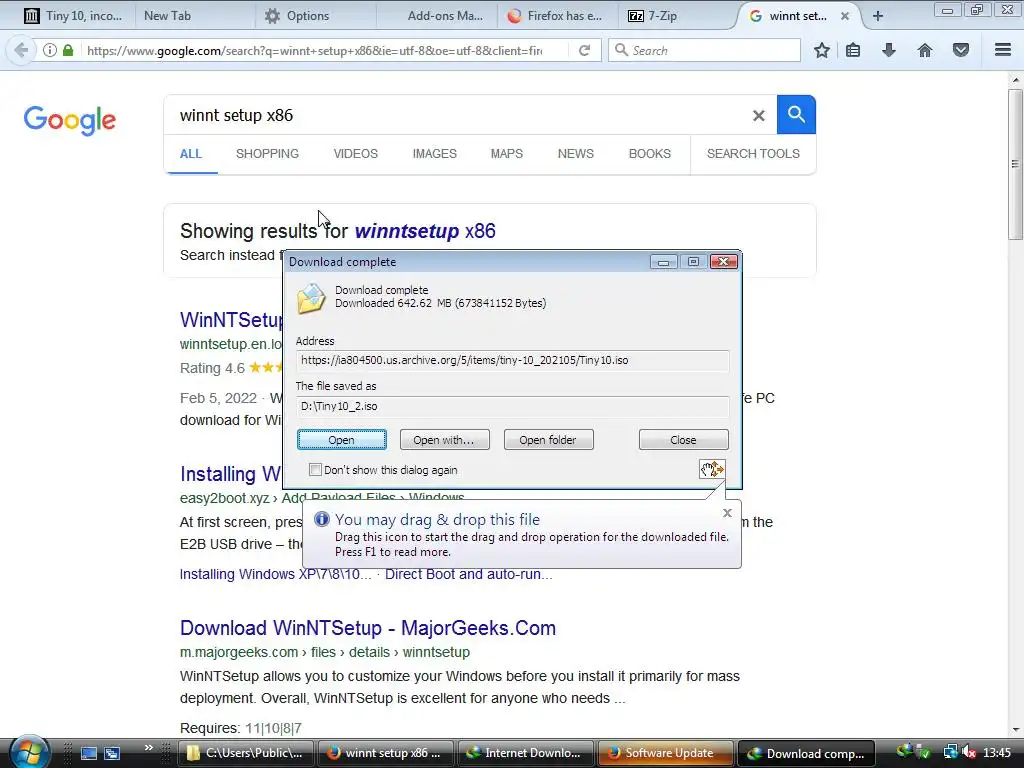
Task: Click Open folder button
Action: (x=548, y=440)
